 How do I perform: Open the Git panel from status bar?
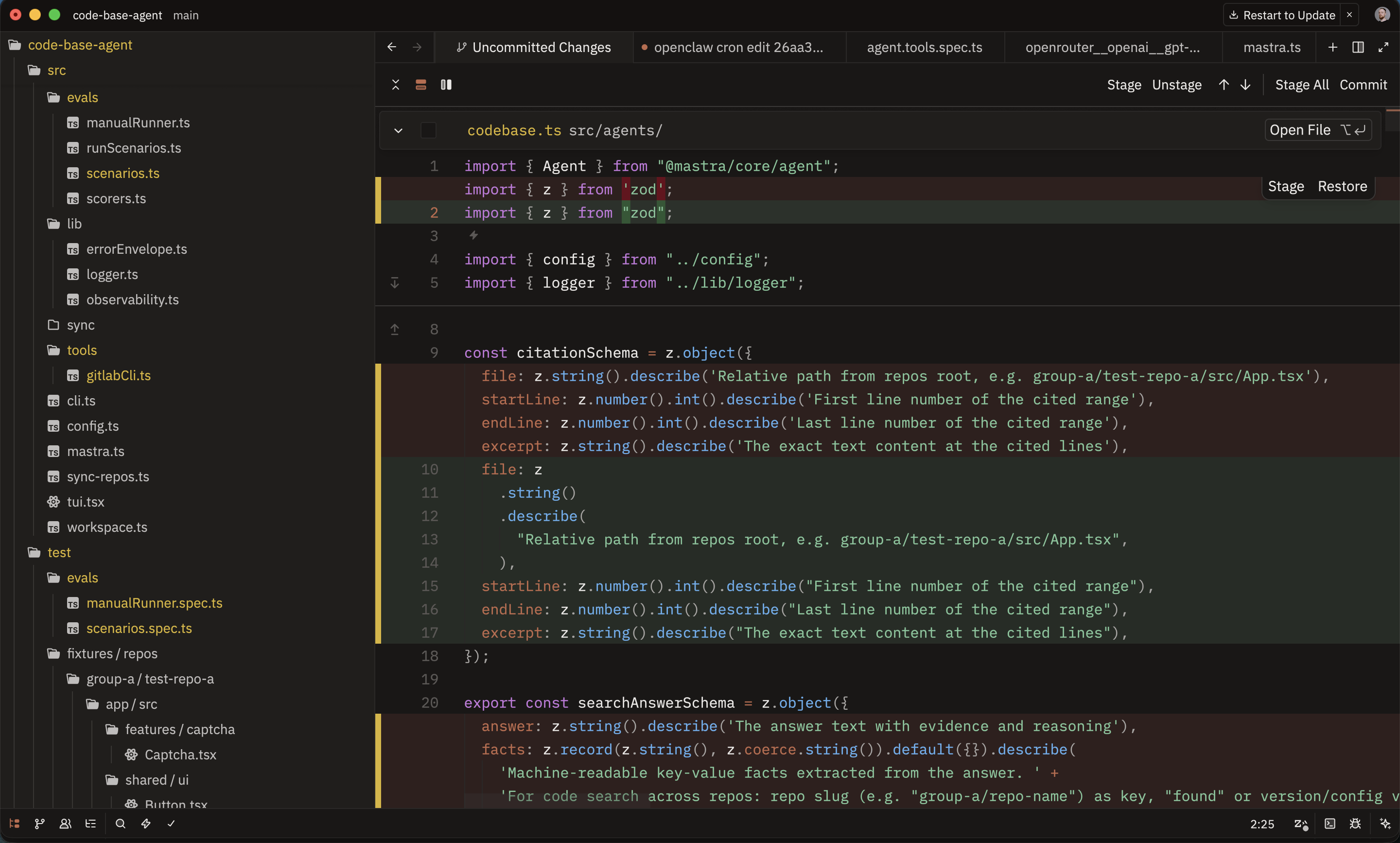coord(40,824)
